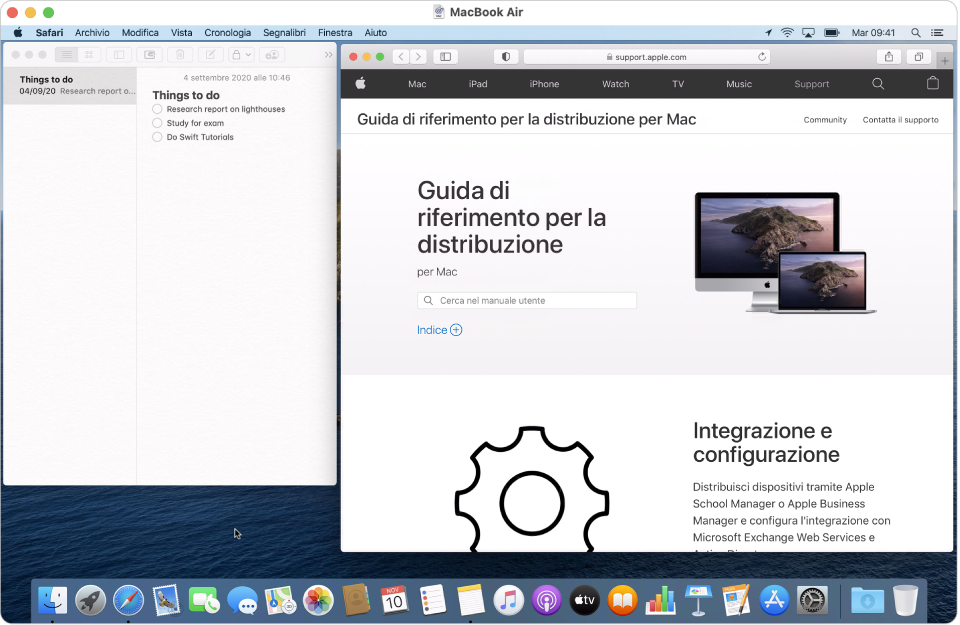Add people to the note with the share icon

(x=272, y=55)
